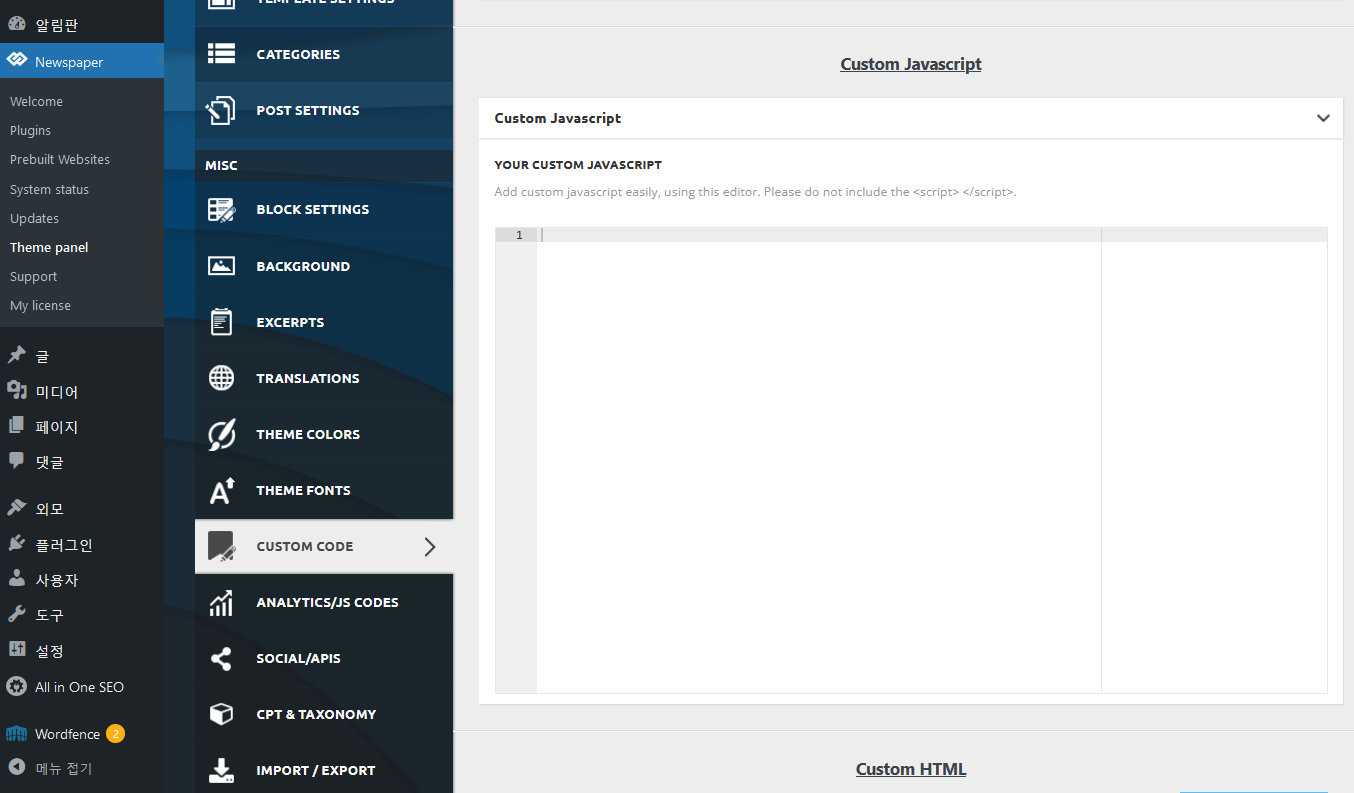The image size is (1354, 793).
Task: Open the THEME COLORS panel tab
Action: click(x=324, y=434)
